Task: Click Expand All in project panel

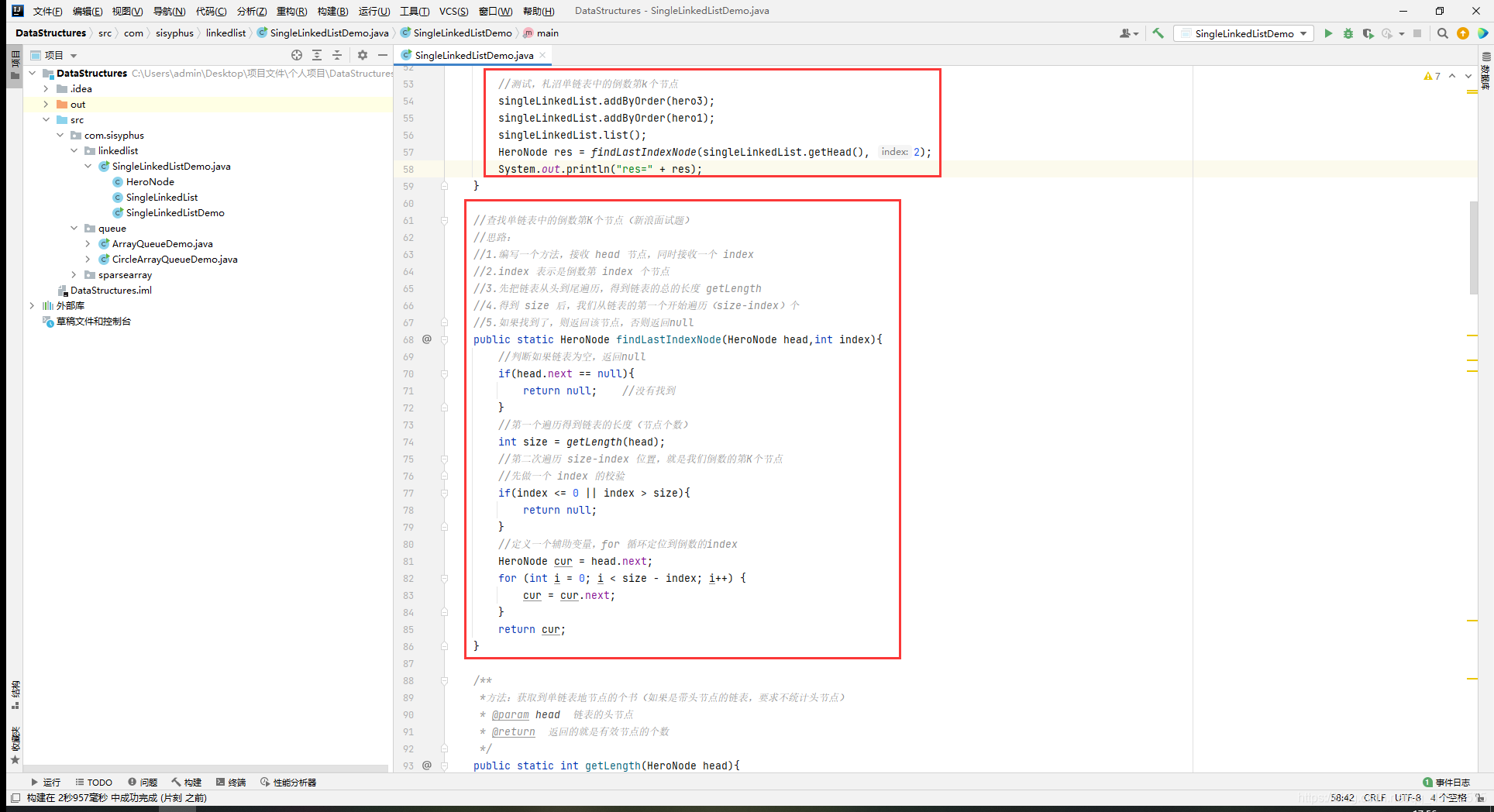Action: click(317, 55)
